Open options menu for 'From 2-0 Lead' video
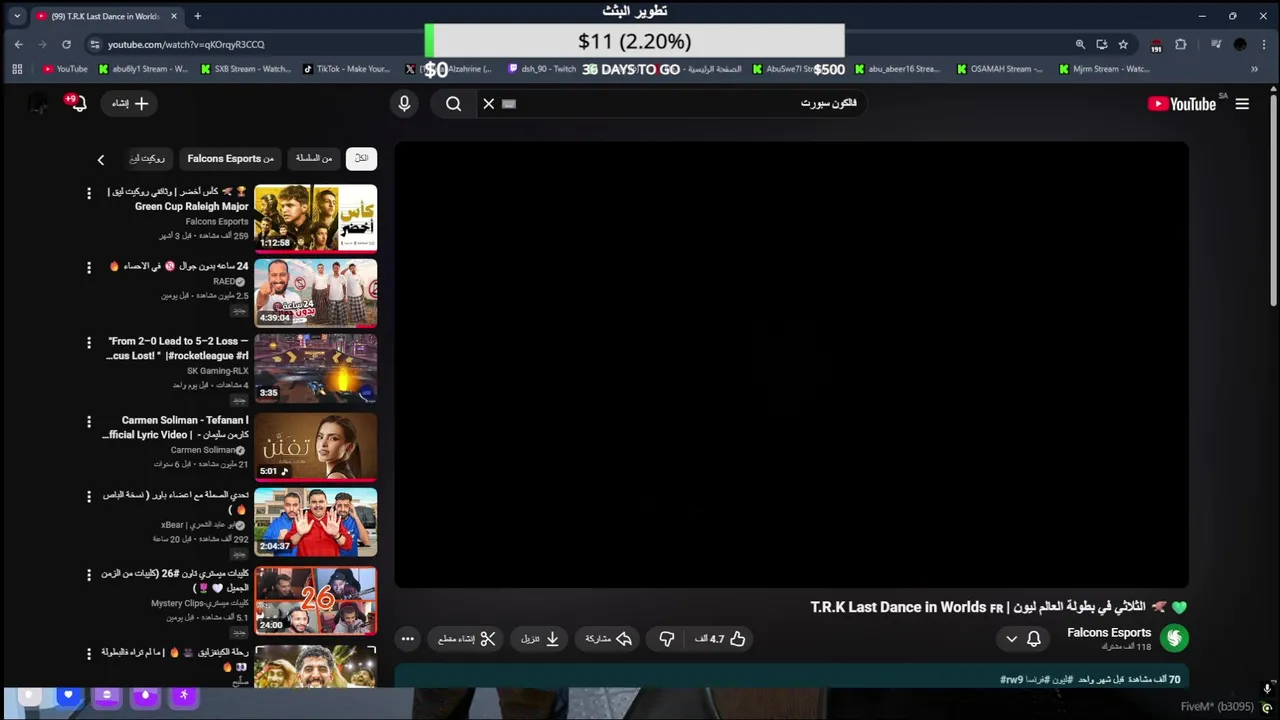This screenshot has height=720, width=1280. click(x=89, y=343)
